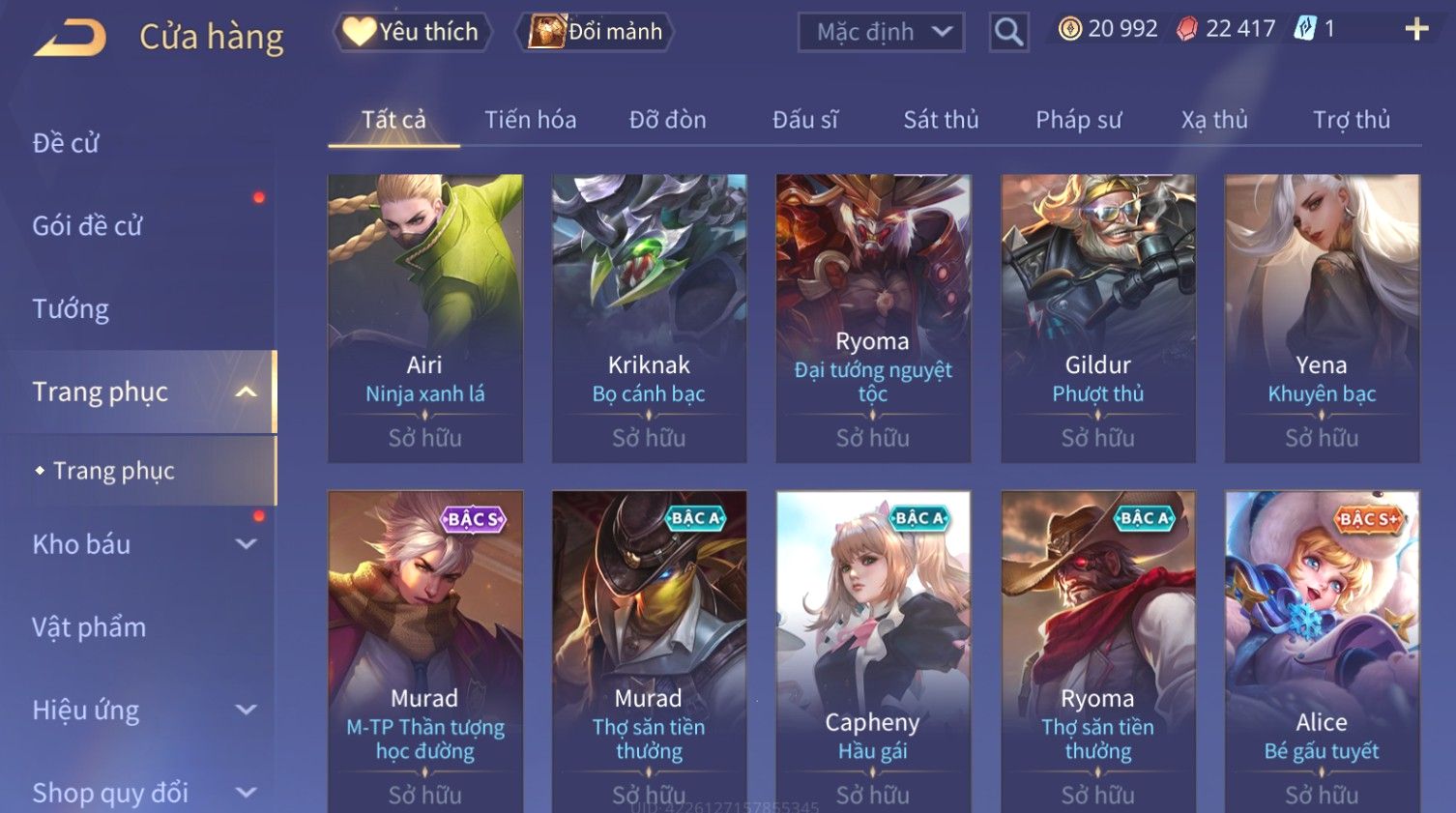1456x813 pixels.
Task: Click the gold coin balance icon
Action: (x=1069, y=29)
